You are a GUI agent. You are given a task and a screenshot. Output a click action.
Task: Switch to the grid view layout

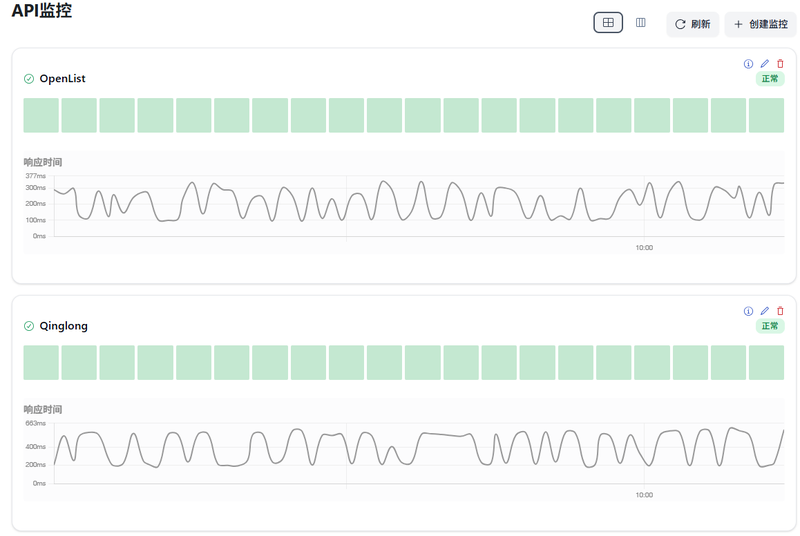click(x=608, y=22)
